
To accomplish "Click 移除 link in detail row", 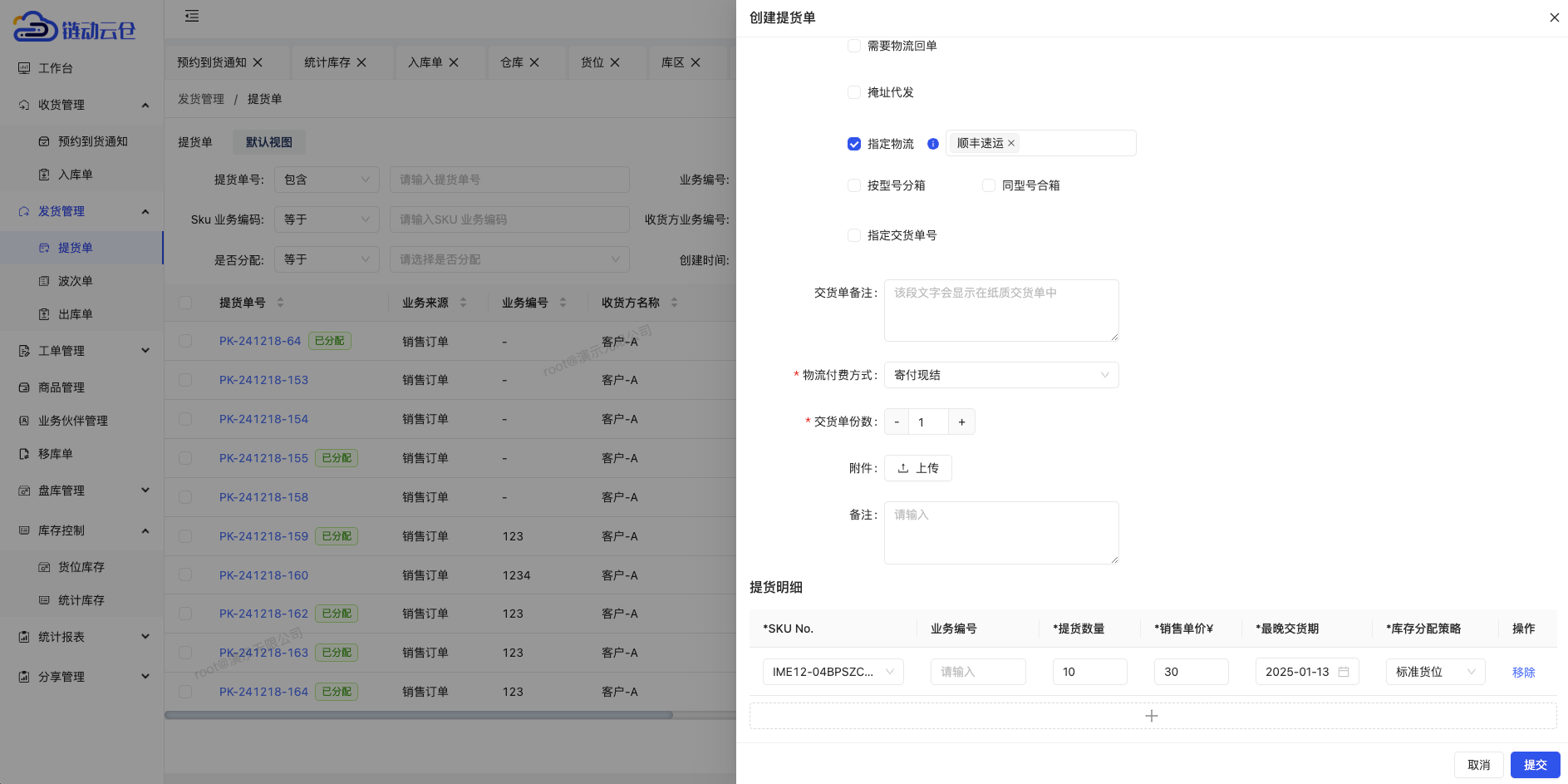I will 1523,673.
